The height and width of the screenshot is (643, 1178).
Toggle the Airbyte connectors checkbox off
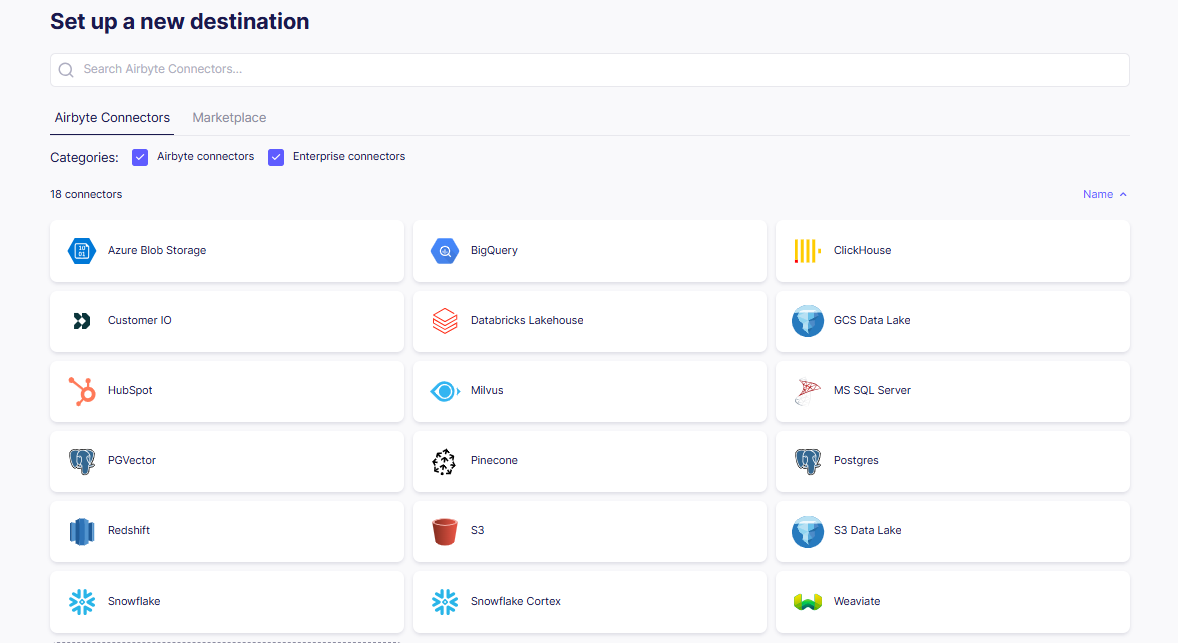tap(139, 157)
